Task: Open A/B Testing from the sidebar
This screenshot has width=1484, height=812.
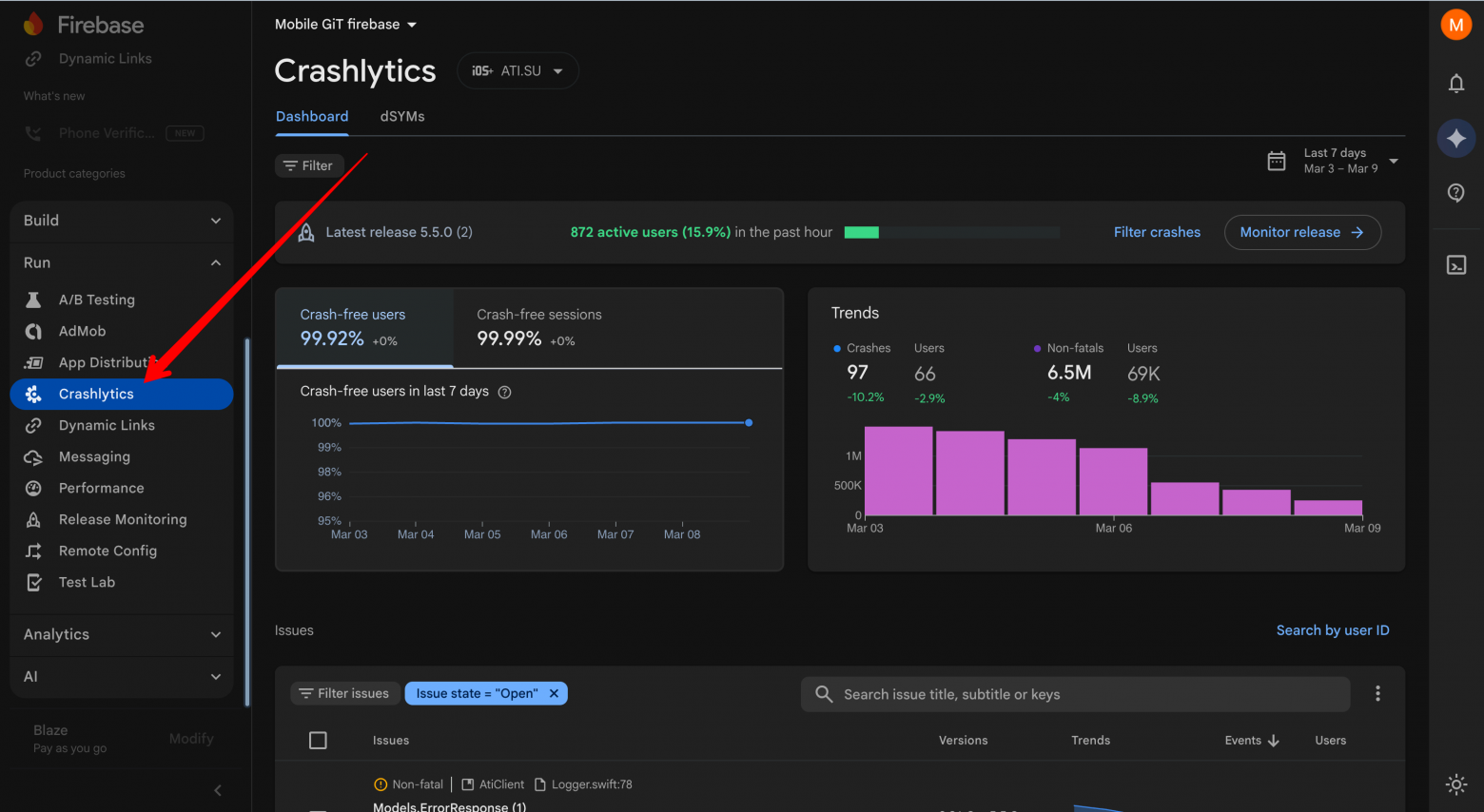Action: [98, 299]
